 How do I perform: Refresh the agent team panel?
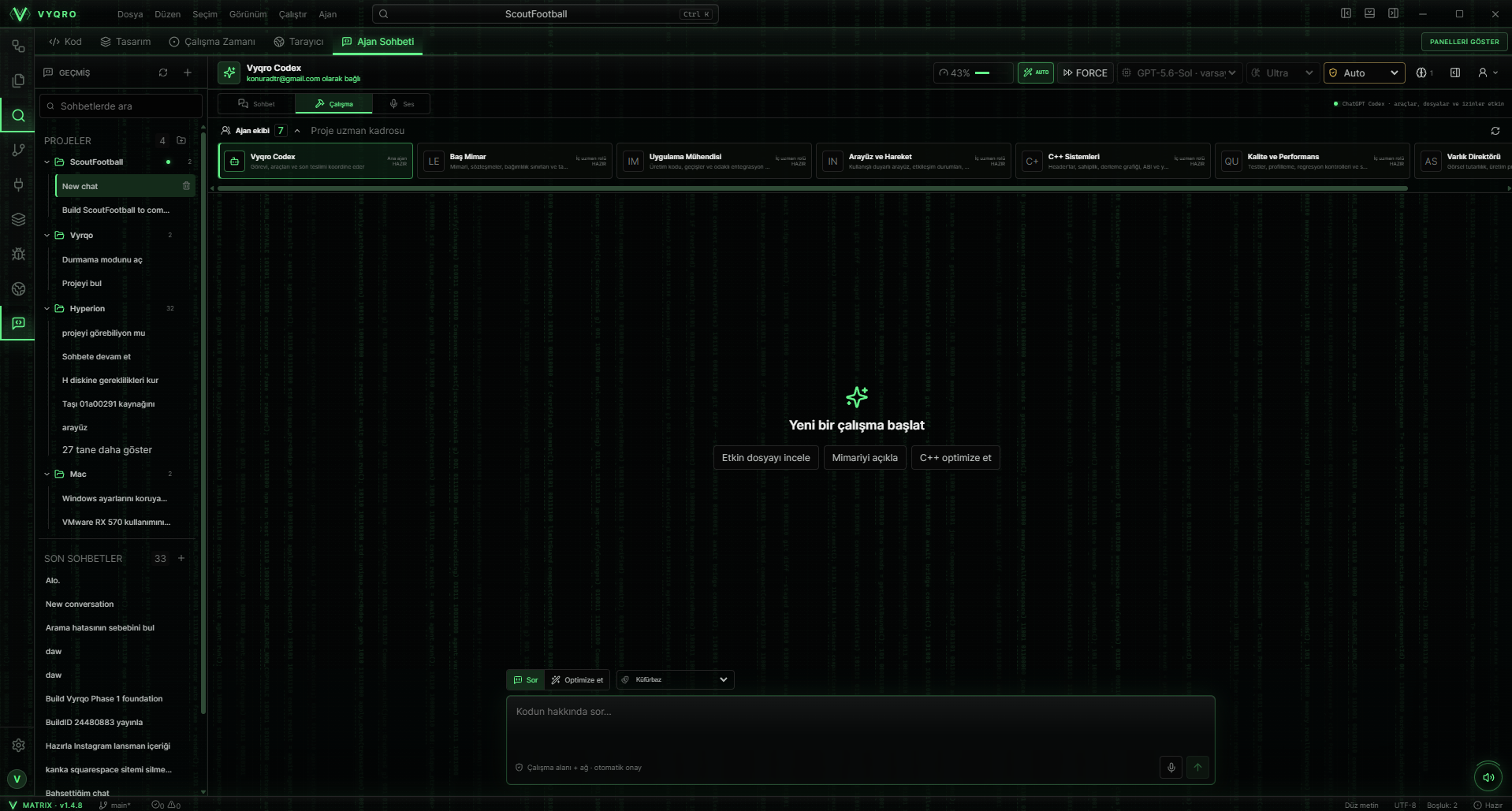point(1495,131)
